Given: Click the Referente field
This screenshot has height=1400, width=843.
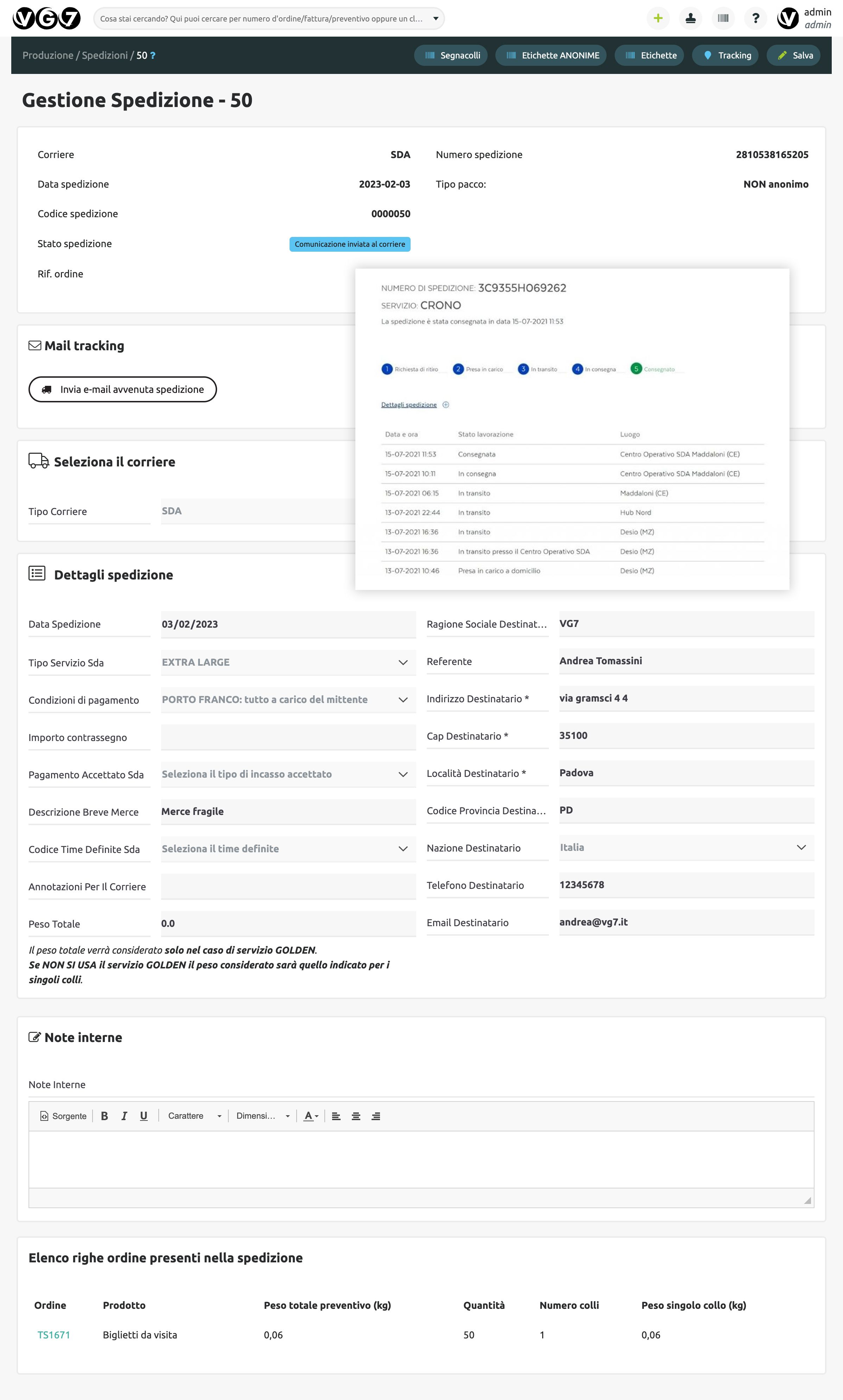Looking at the screenshot, I should (x=687, y=661).
